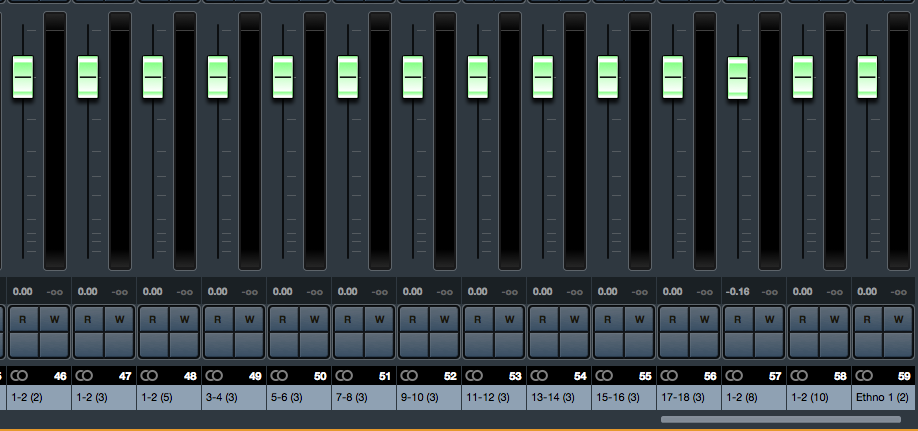Turn on Write automation for channel 50
This screenshot has width=918, height=431.
[x=314, y=319]
